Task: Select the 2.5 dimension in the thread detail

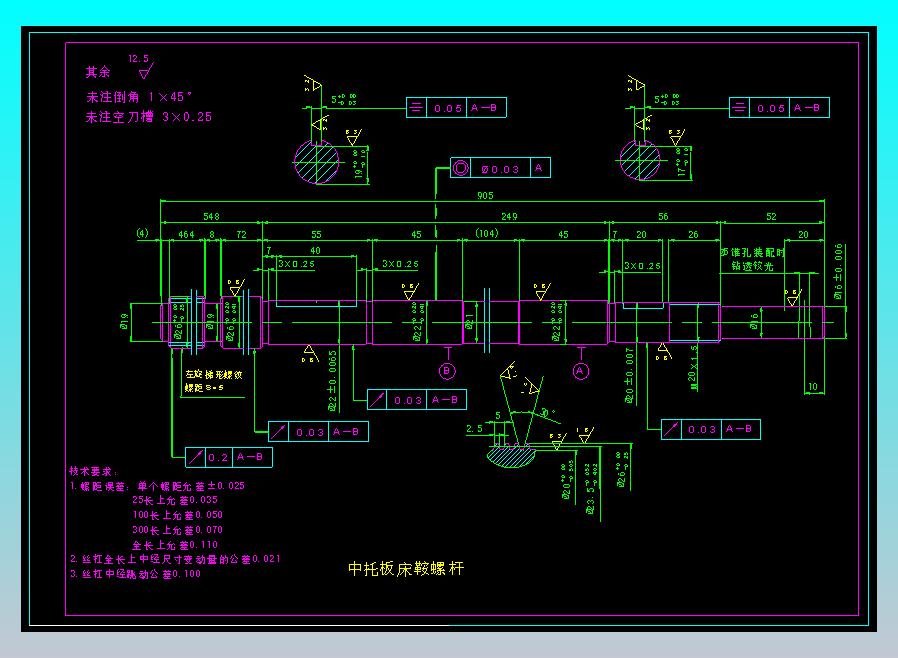Action: click(474, 428)
